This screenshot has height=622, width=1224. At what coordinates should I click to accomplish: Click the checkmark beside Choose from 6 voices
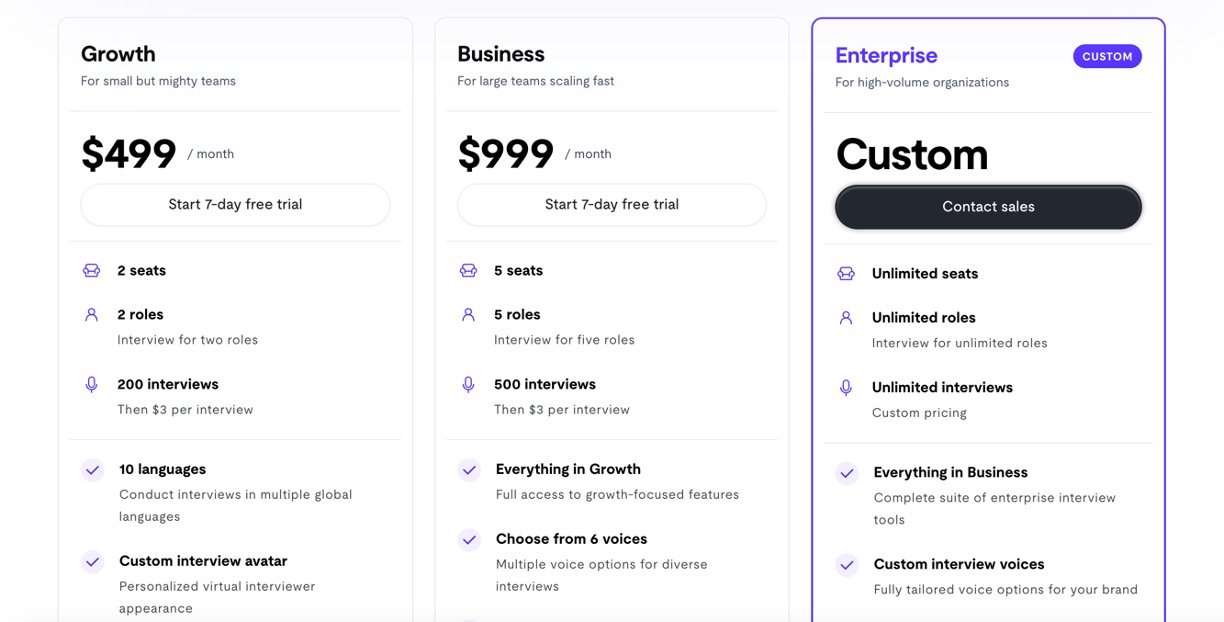tap(469, 540)
